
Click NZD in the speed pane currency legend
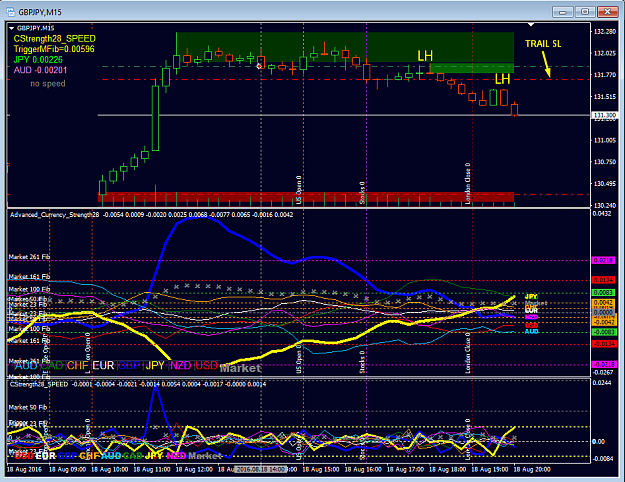tap(176, 455)
